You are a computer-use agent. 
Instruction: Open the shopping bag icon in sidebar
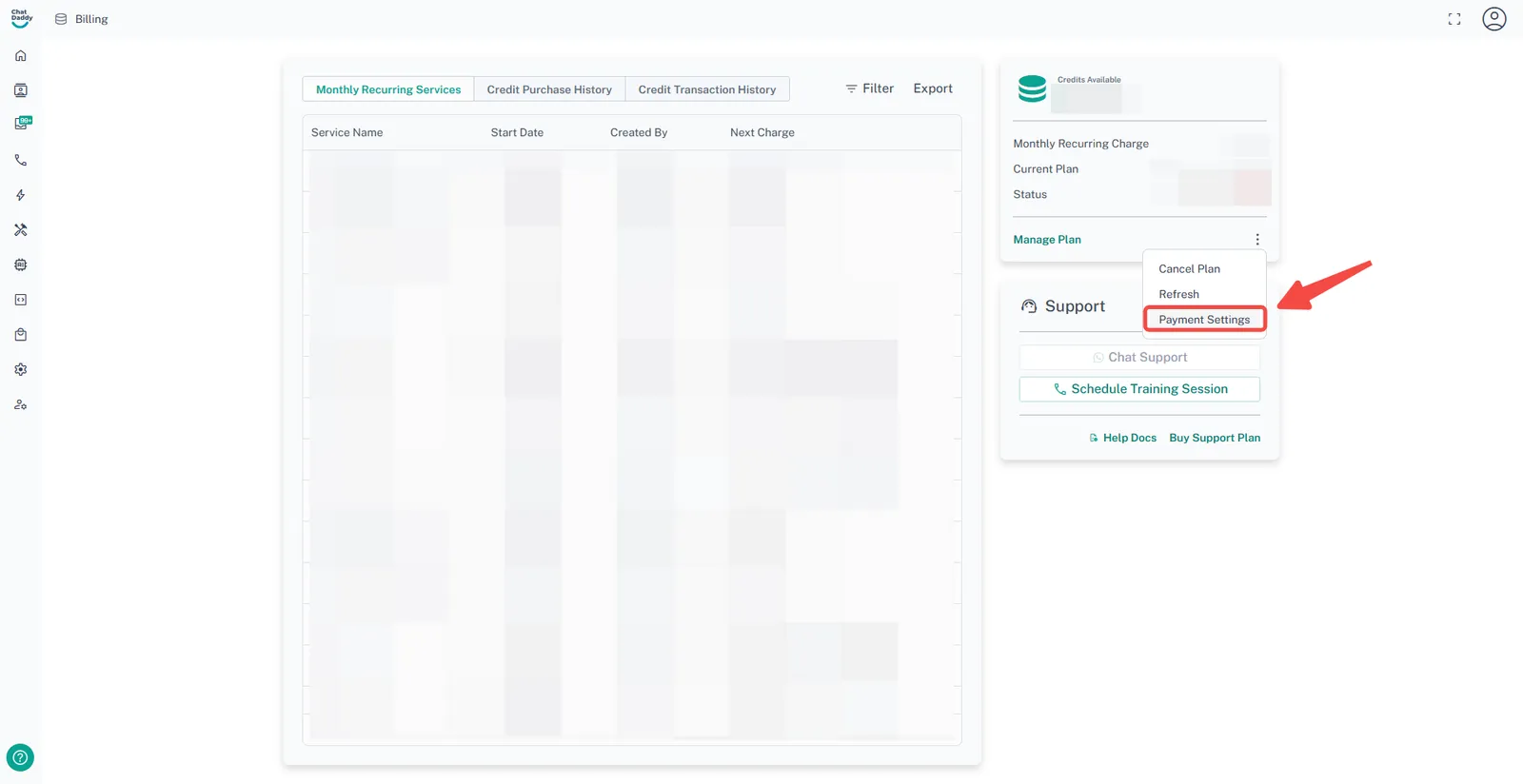21,335
